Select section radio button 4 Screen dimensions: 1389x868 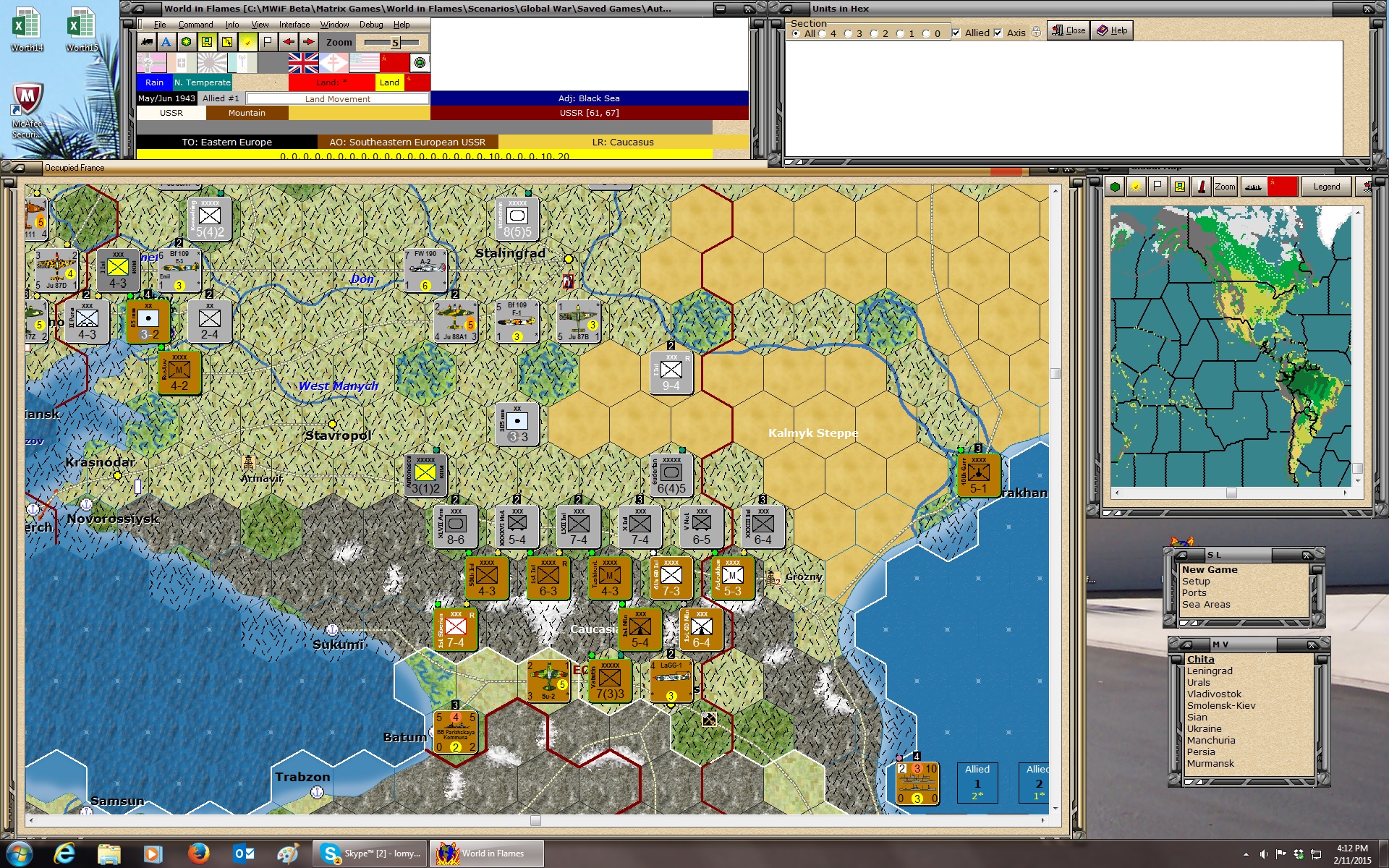point(822,33)
